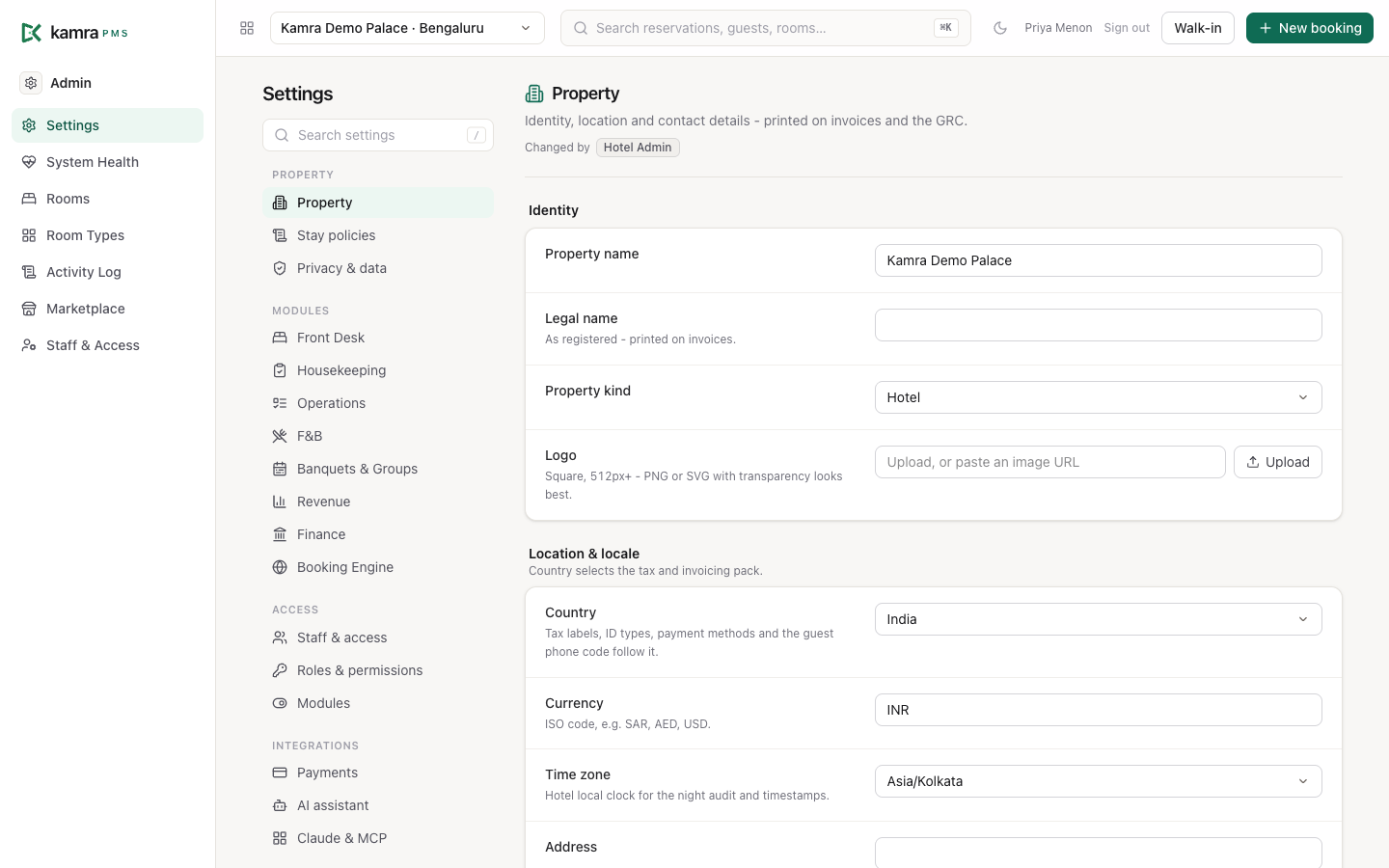Open System Health from the sidebar
Screen dimensions: 1389x868
107,162
